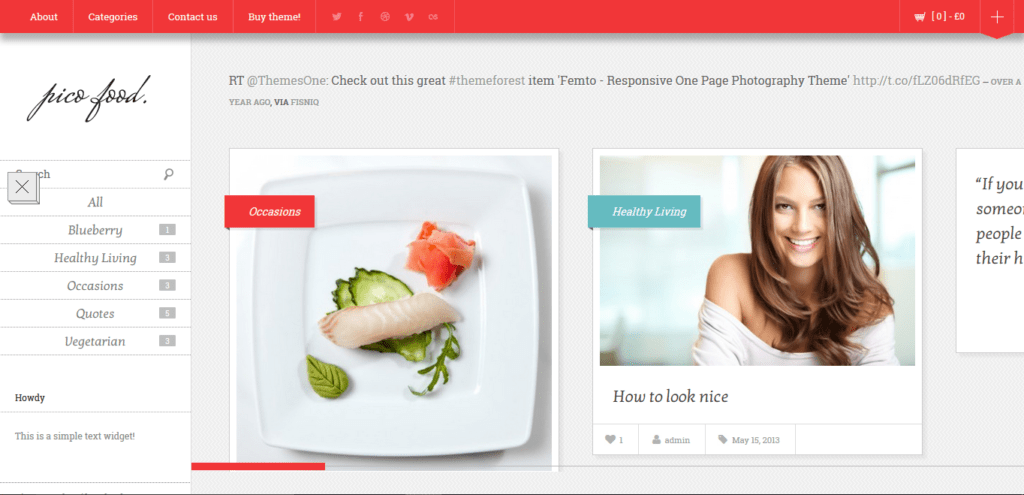
Task: Select the All category filter
Action: (x=95, y=202)
